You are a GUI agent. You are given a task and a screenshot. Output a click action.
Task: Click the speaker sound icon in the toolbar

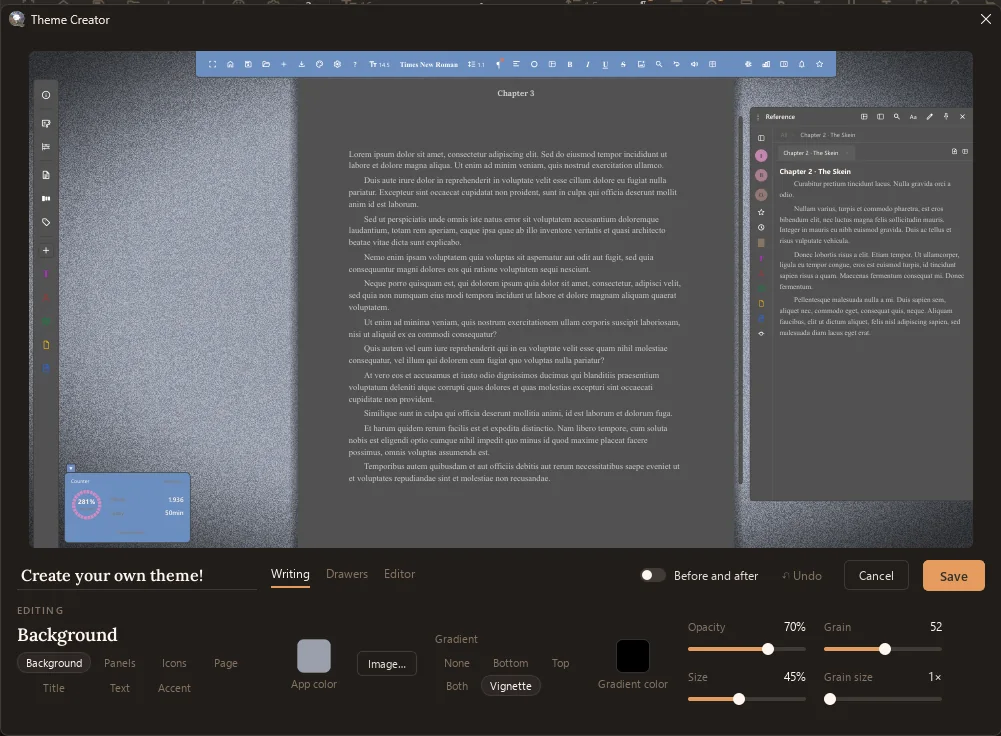(x=695, y=64)
